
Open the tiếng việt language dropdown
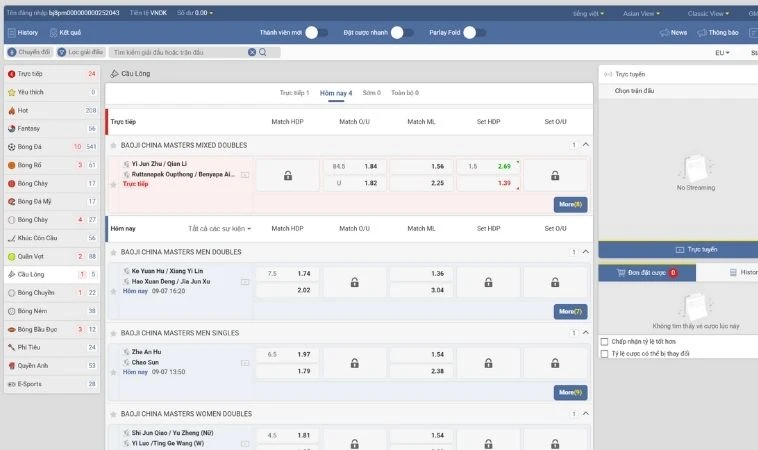588,14
